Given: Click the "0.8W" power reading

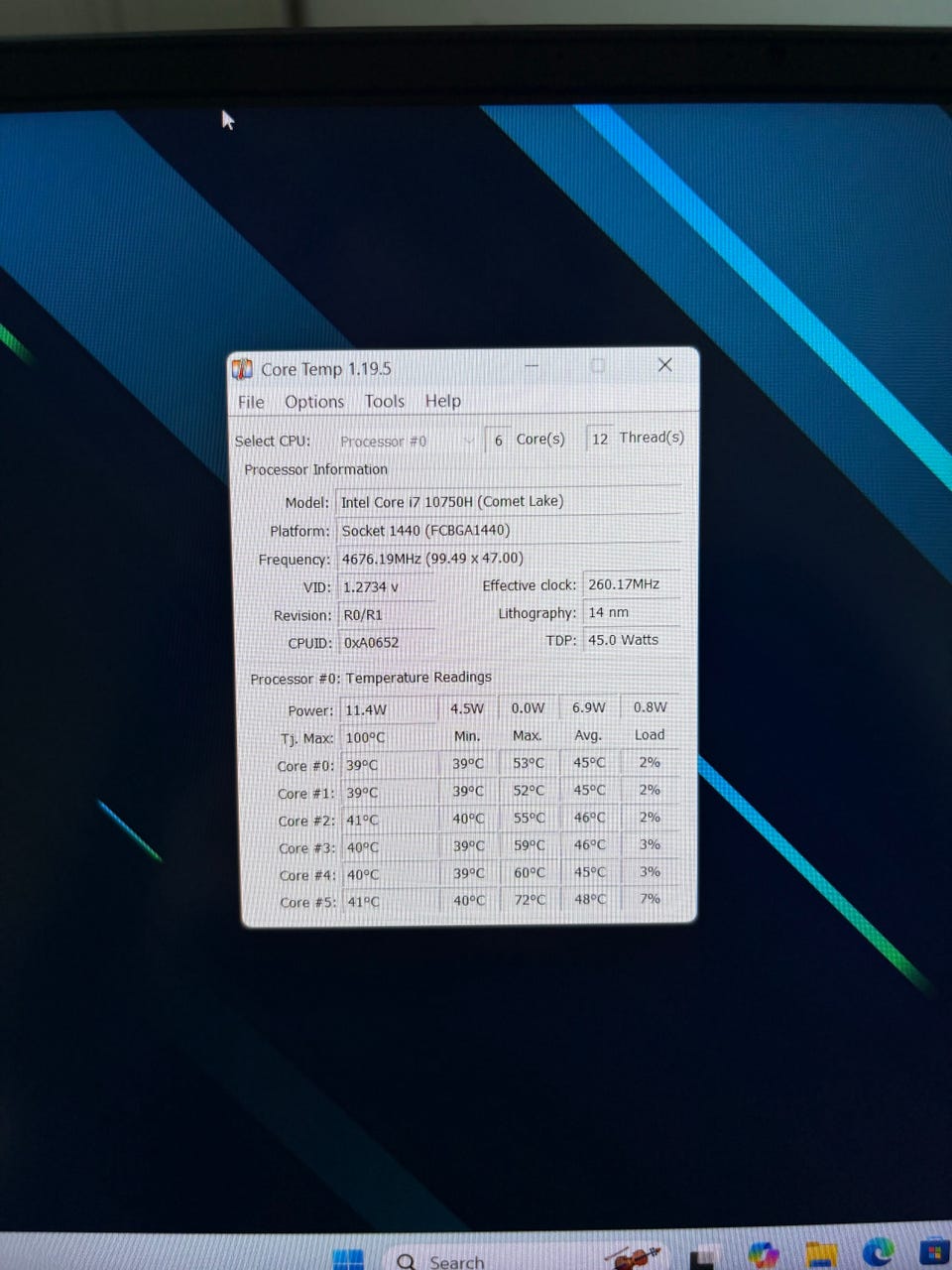Looking at the screenshot, I should 651,706.
